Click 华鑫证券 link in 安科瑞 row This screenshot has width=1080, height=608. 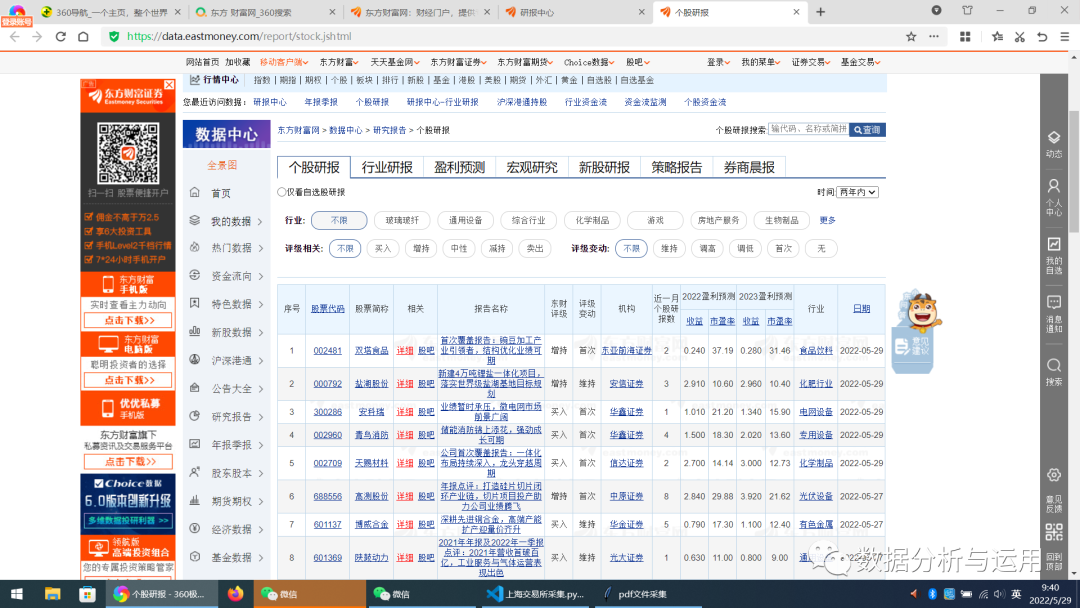[x=626, y=412]
